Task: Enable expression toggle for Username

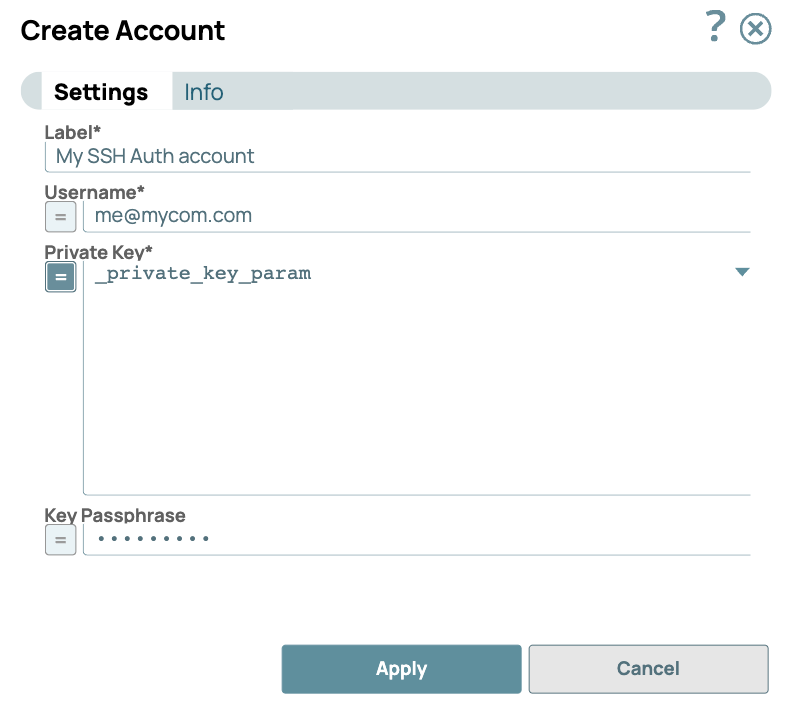Action: click(x=60, y=216)
